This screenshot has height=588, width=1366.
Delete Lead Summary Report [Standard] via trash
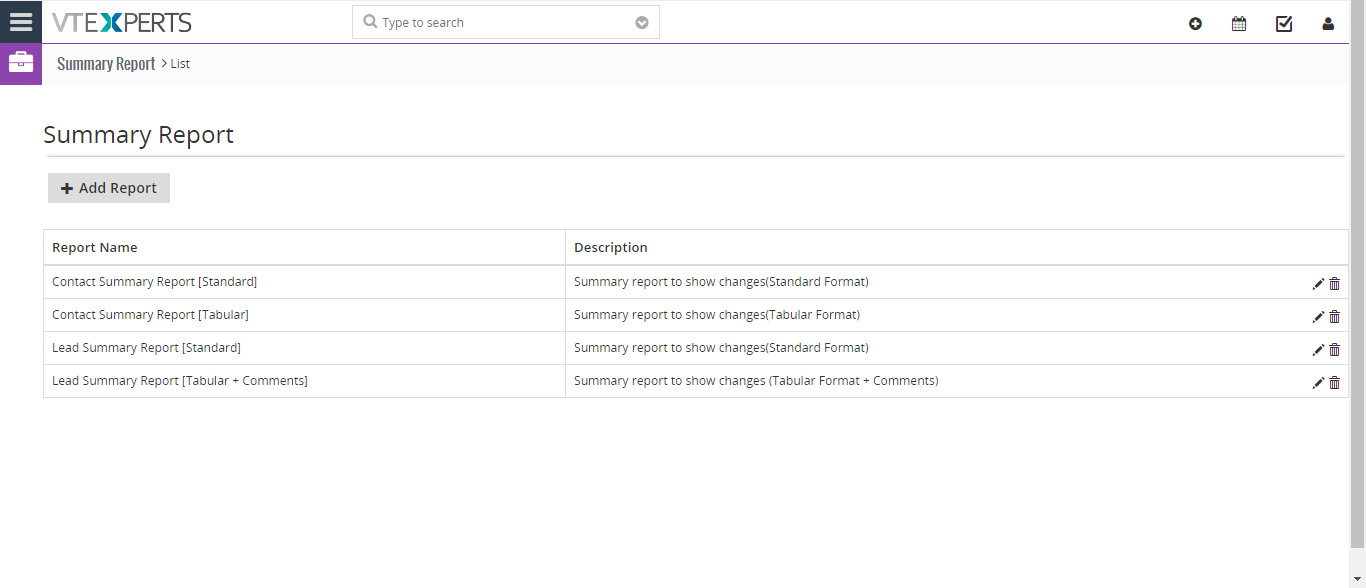coord(1334,350)
